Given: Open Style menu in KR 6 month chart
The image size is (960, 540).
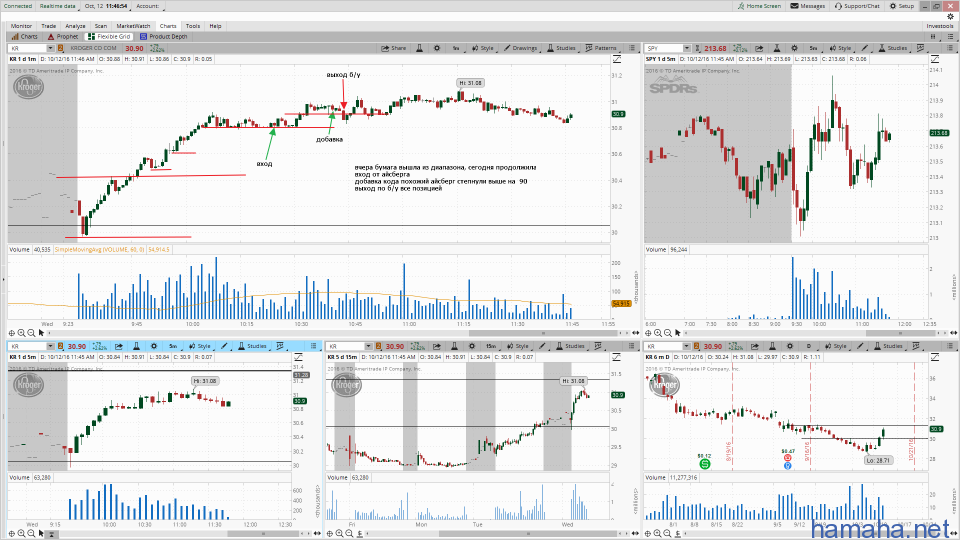Looking at the screenshot, I should pos(836,346).
